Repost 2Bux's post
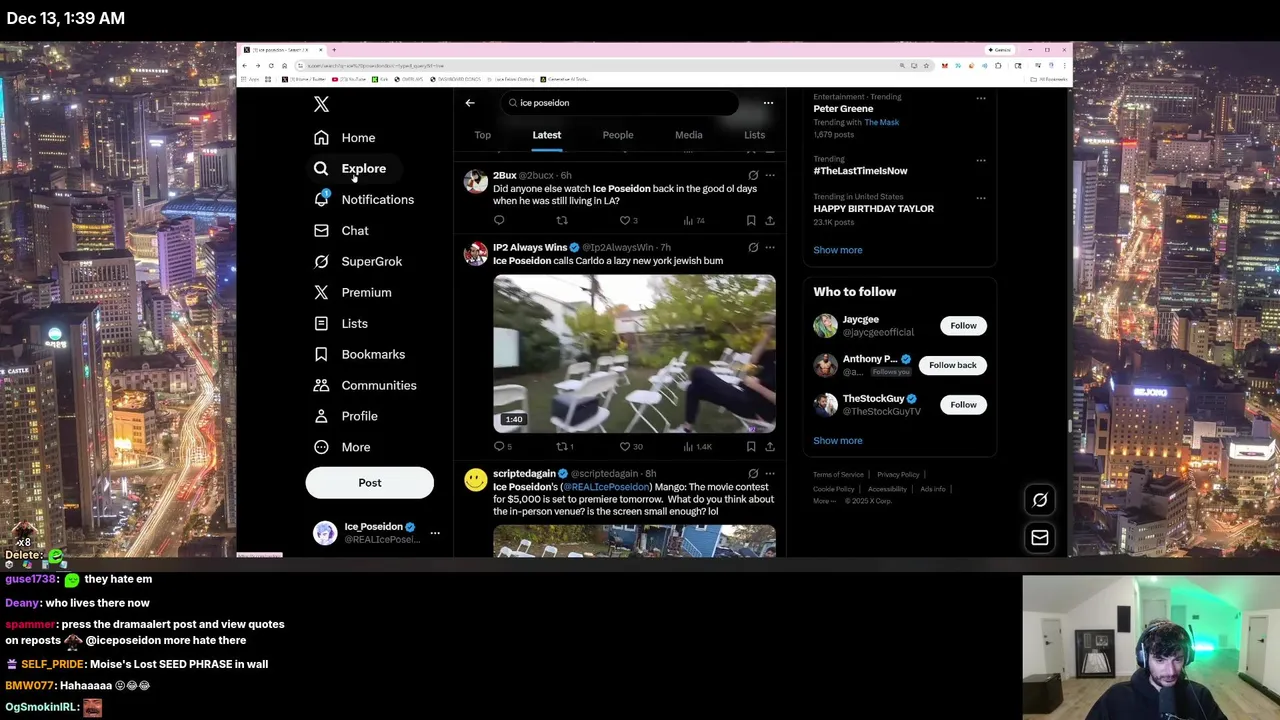 coord(562,221)
